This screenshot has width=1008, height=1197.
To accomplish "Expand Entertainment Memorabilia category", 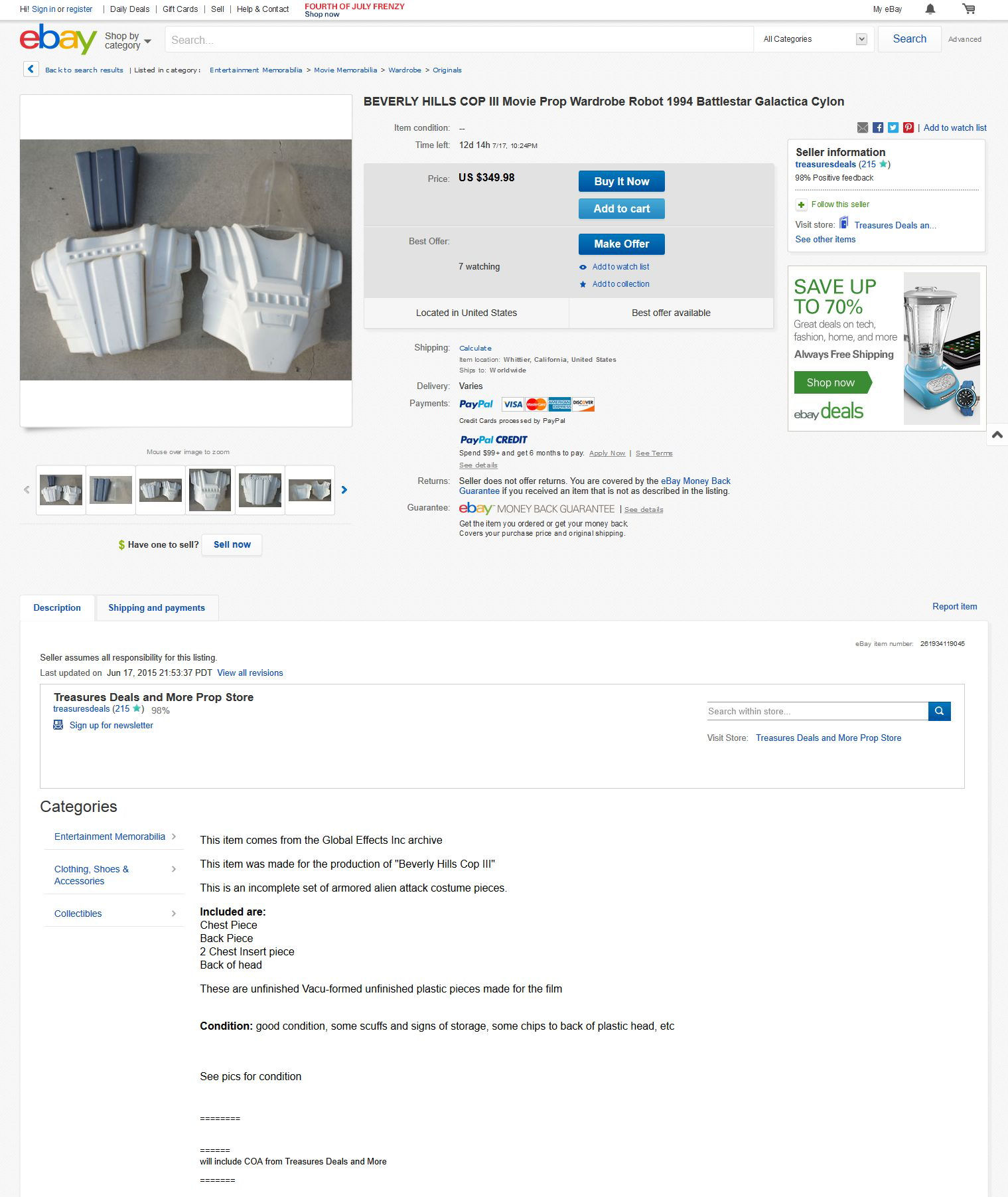I will coord(114,837).
